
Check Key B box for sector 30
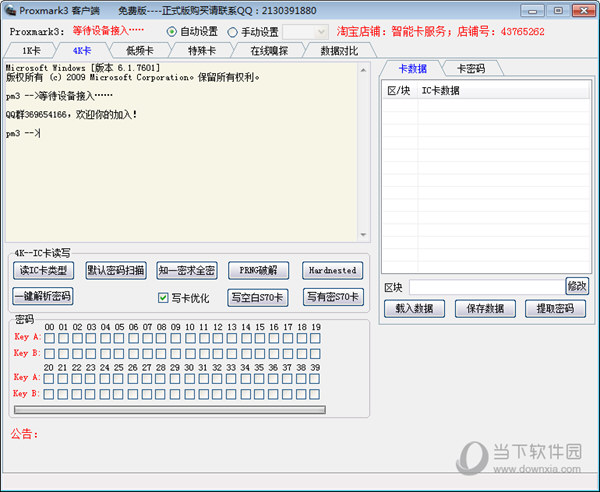coord(189,394)
